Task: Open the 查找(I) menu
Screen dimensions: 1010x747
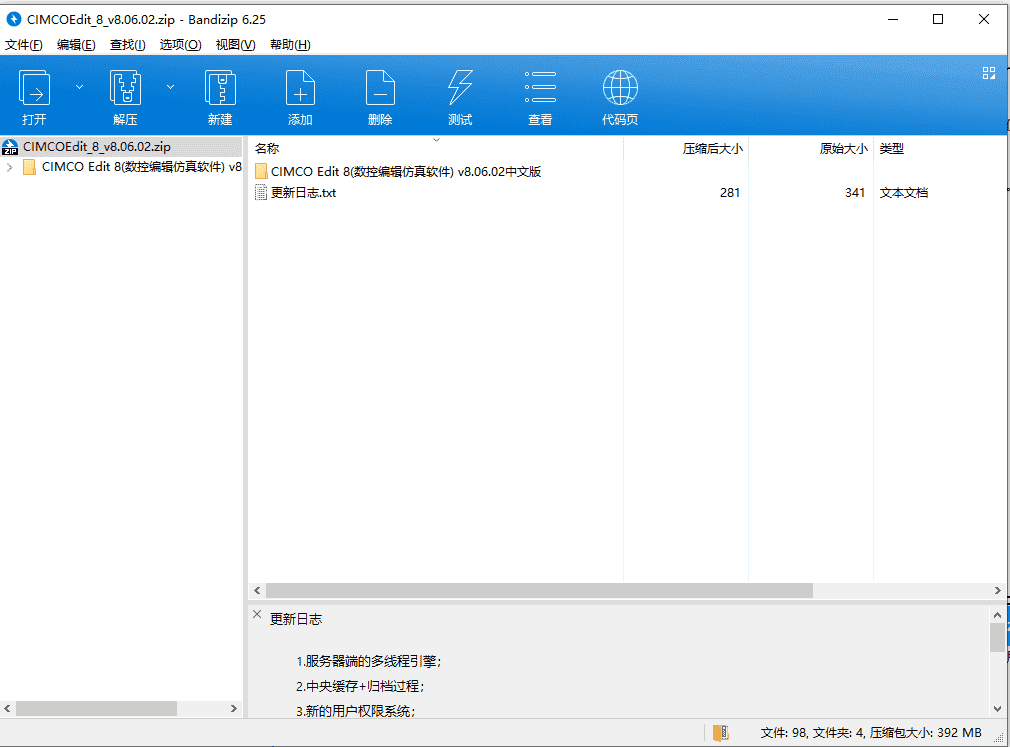Action: [x=128, y=44]
